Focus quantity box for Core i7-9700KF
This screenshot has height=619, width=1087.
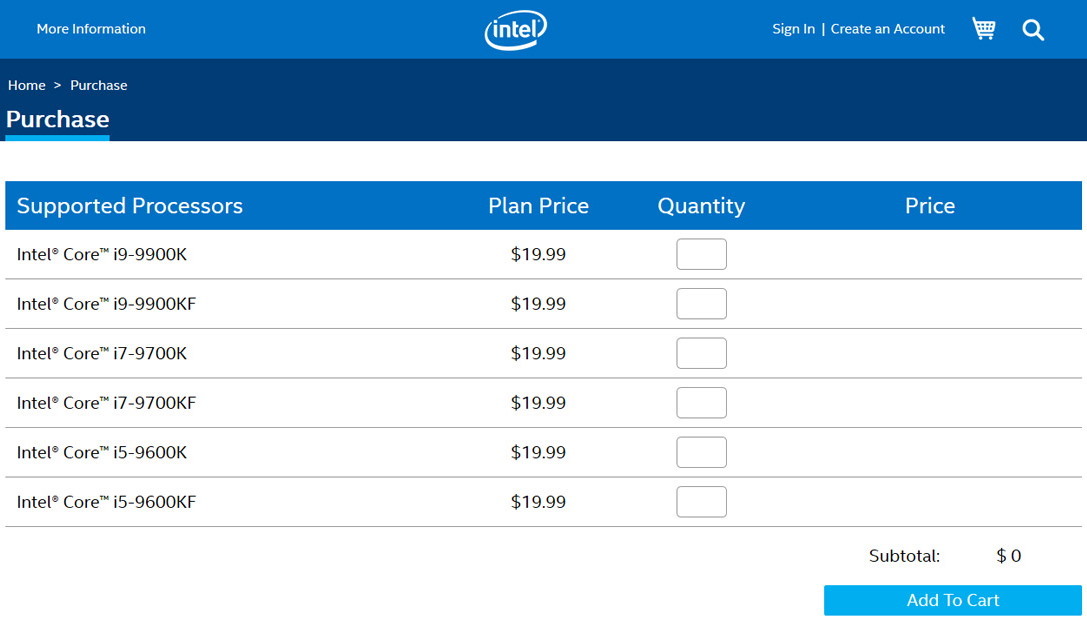click(701, 403)
